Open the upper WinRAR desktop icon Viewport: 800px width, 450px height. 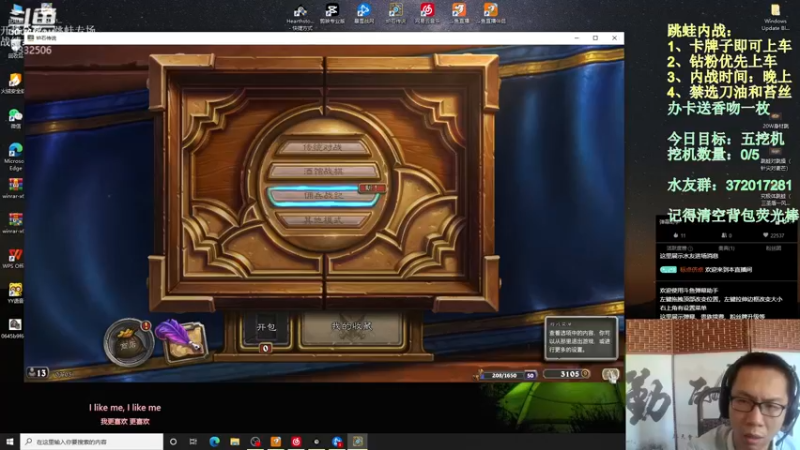pyautogui.click(x=14, y=188)
